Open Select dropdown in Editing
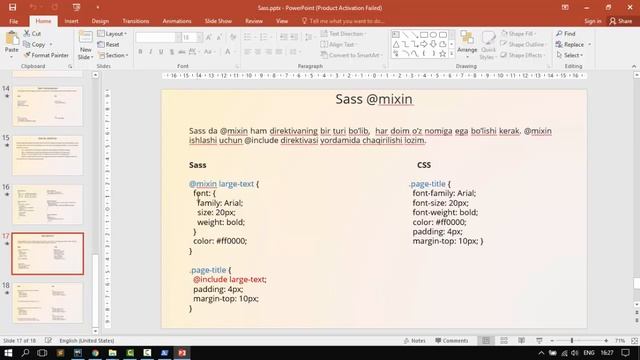This screenshot has width=640, height=360. click(570, 55)
